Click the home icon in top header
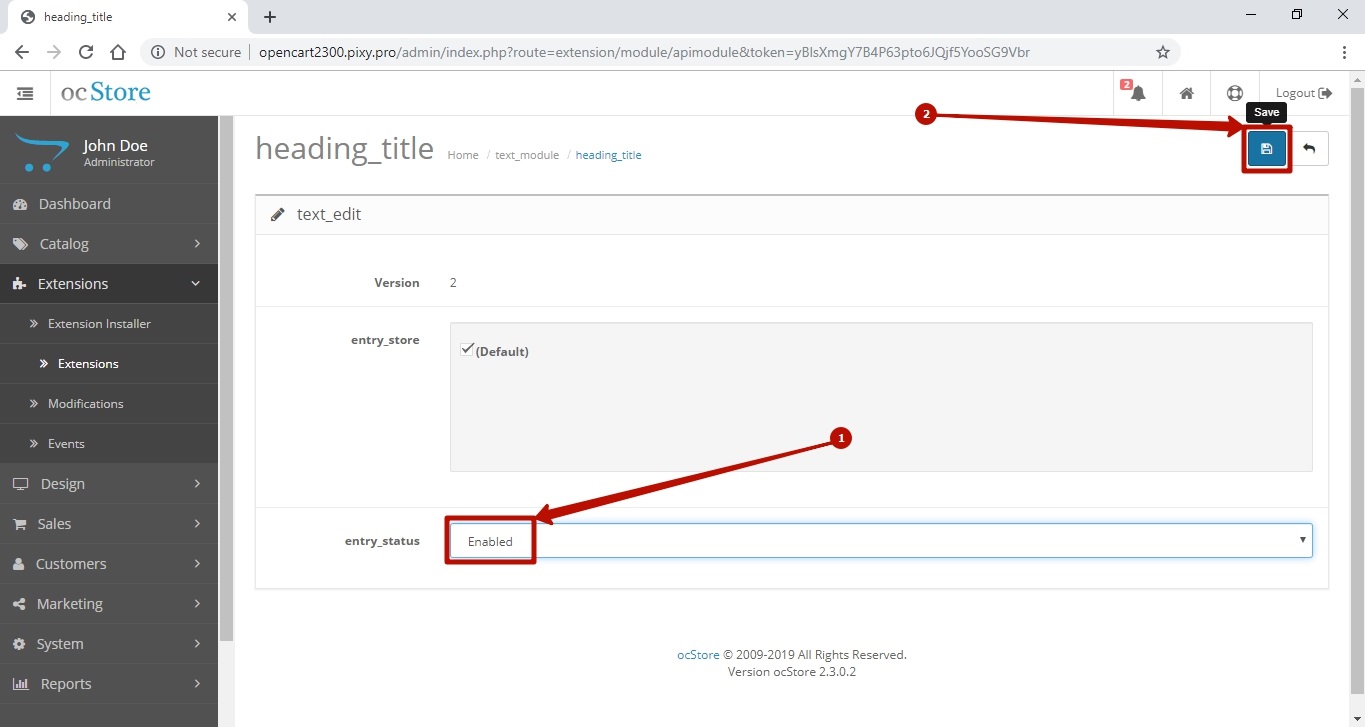The image size is (1365, 727). pos(1186,93)
